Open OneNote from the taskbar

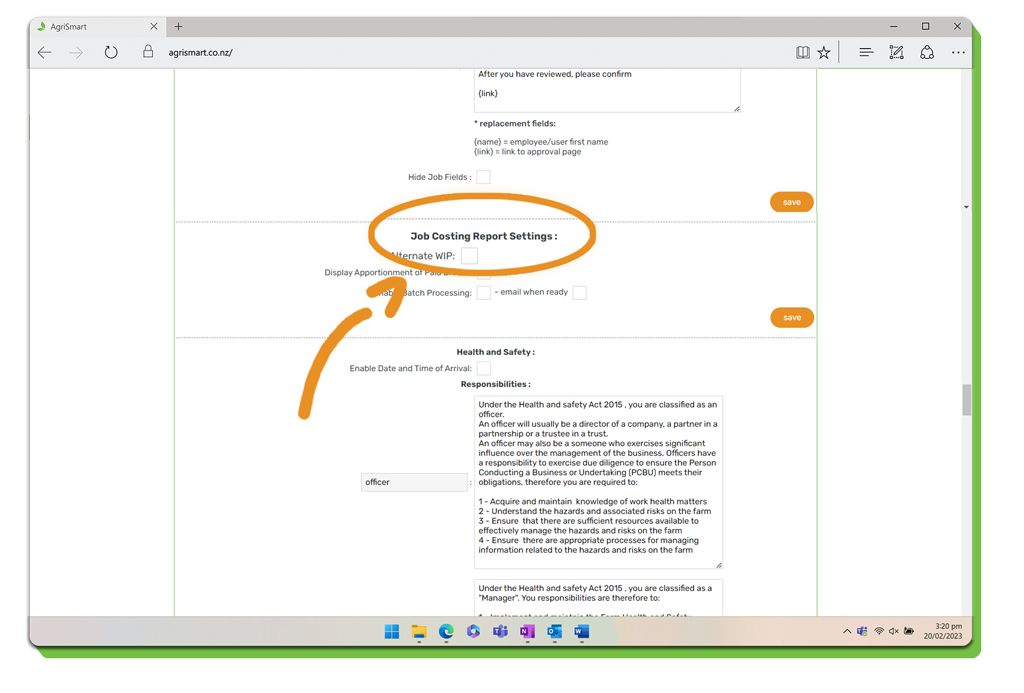pos(527,632)
